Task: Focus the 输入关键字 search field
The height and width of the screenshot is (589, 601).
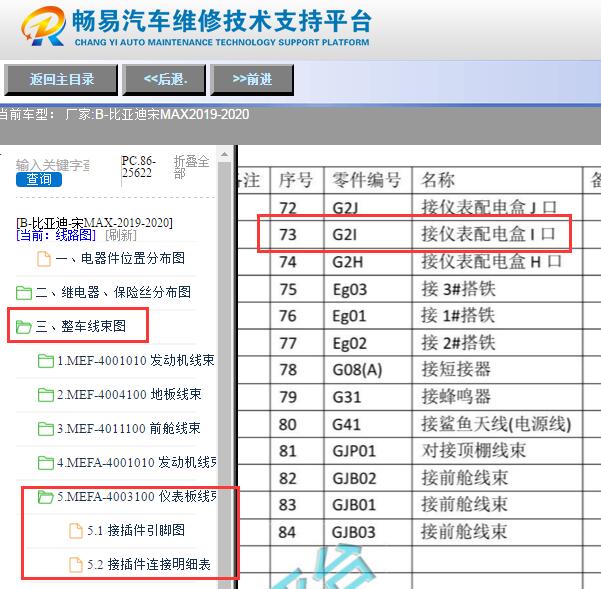Action: coord(53,165)
